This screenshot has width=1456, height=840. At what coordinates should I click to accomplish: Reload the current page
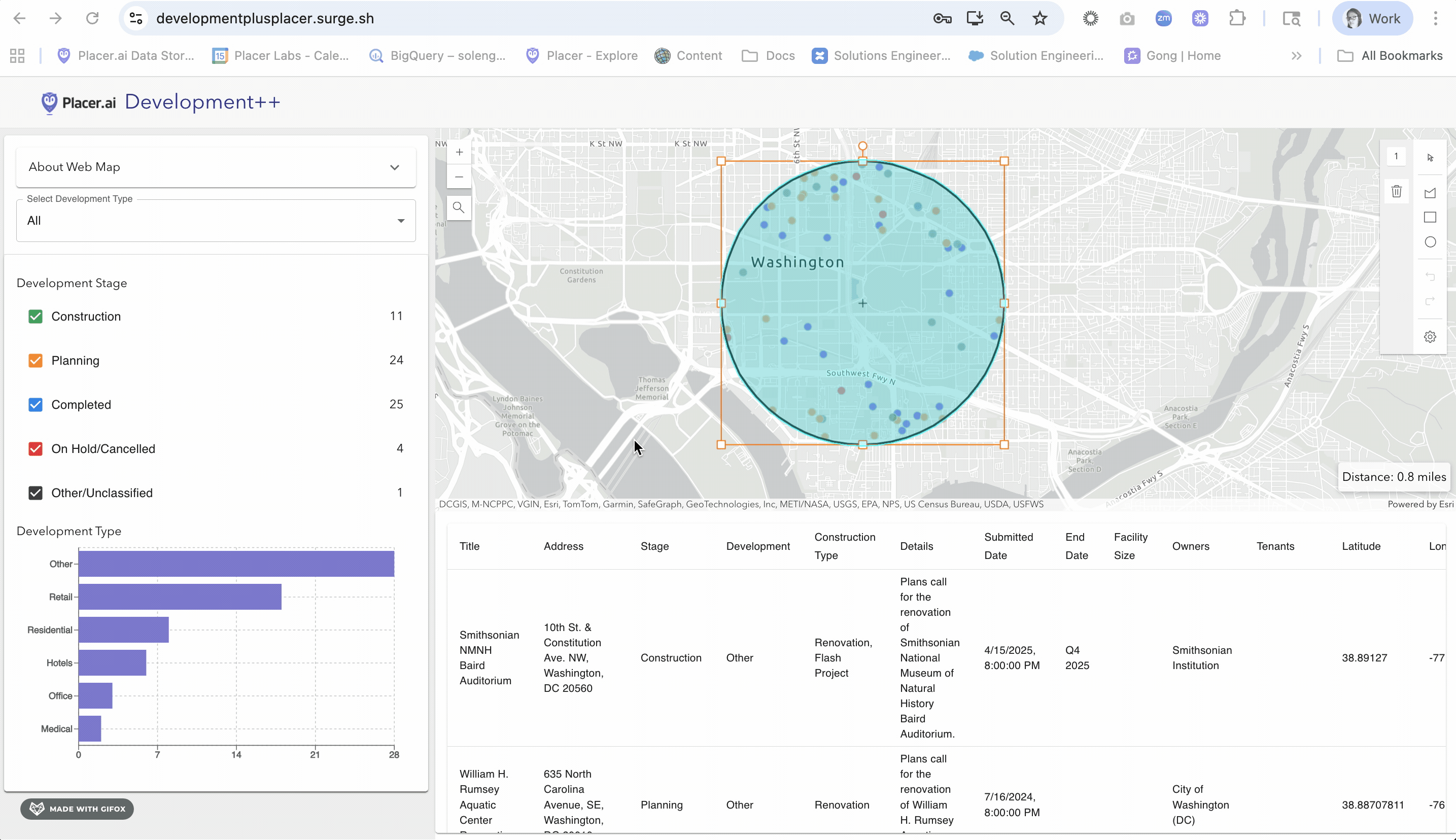tap(92, 18)
